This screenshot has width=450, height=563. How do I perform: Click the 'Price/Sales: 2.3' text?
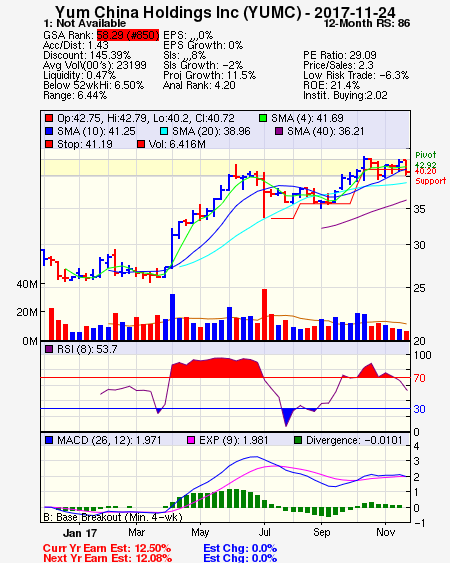[338, 65]
